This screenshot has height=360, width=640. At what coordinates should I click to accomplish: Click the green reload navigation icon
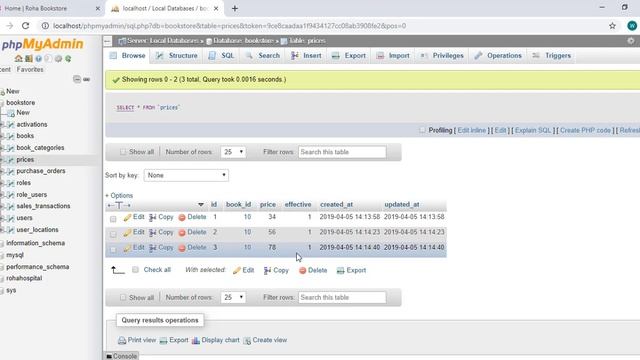pyautogui.click(x=68, y=59)
